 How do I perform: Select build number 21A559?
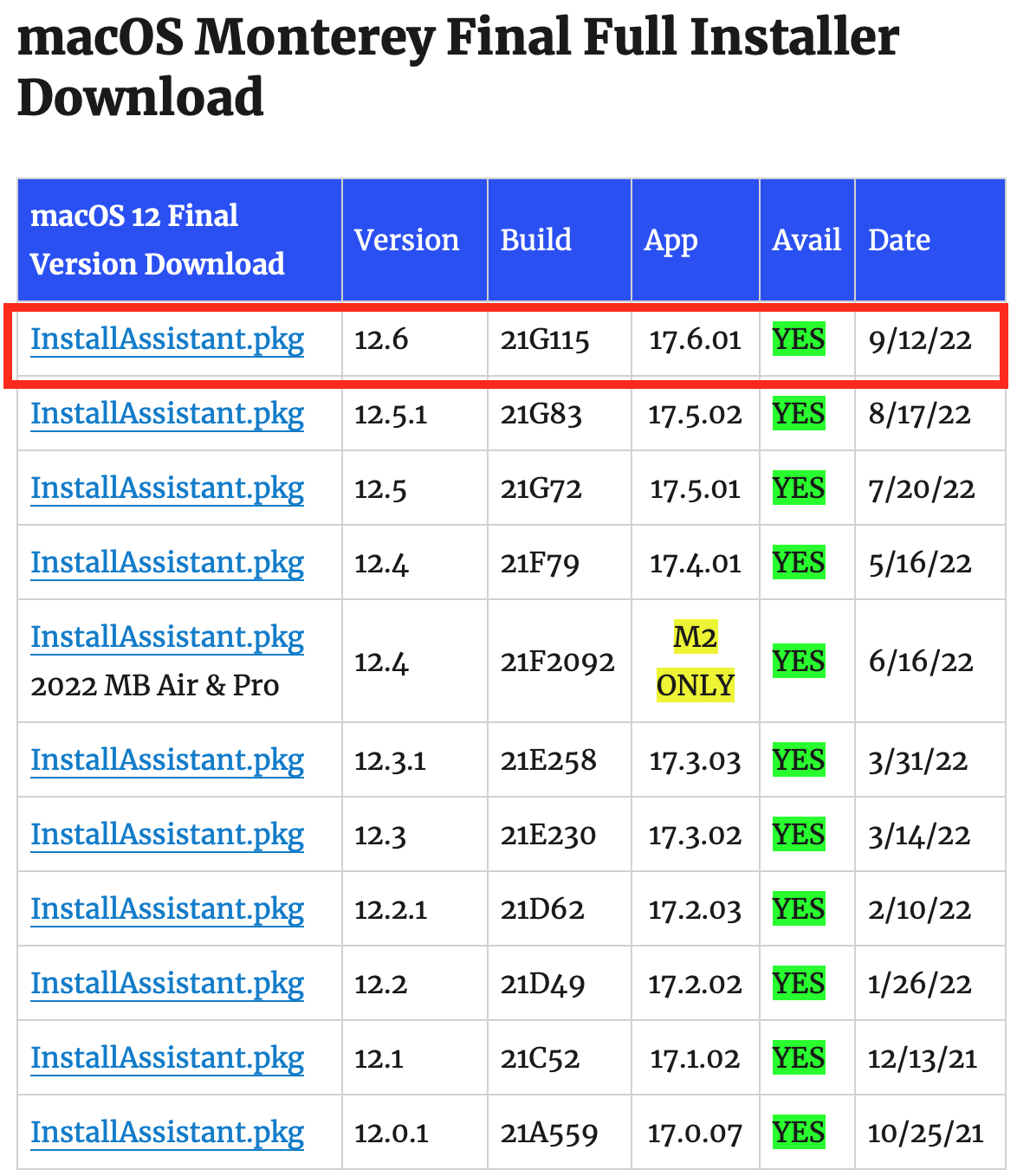click(549, 1134)
